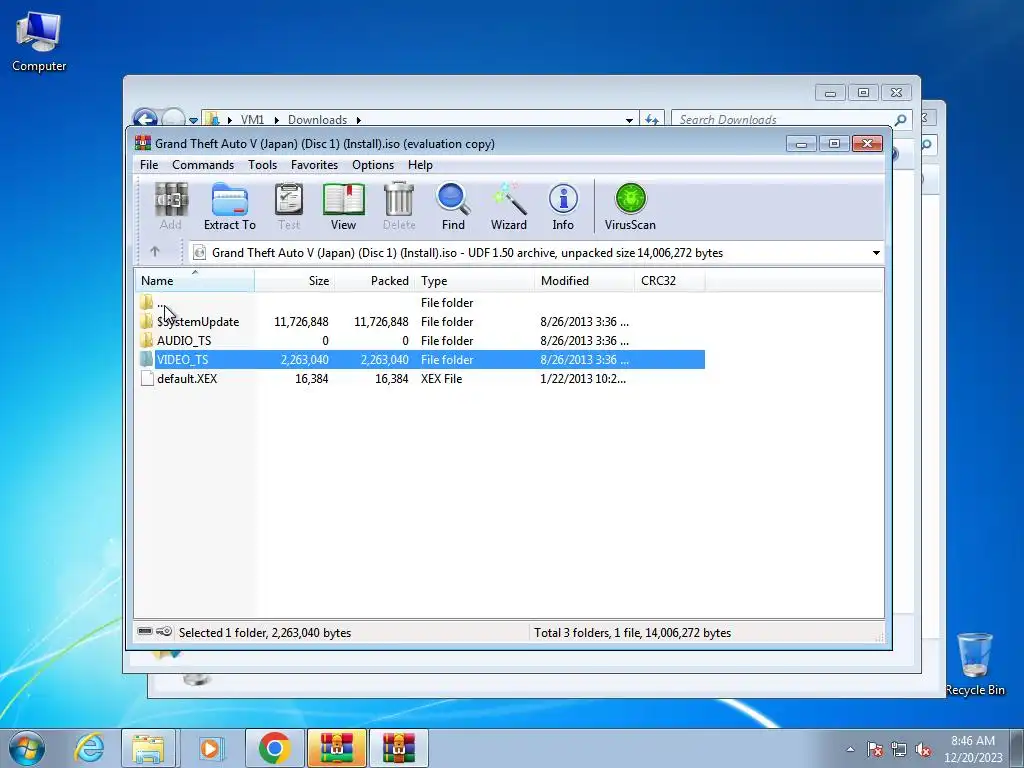Viewport: 1024px width, 768px height.
Task: Sort by the Size column header
Action: pos(294,281)
